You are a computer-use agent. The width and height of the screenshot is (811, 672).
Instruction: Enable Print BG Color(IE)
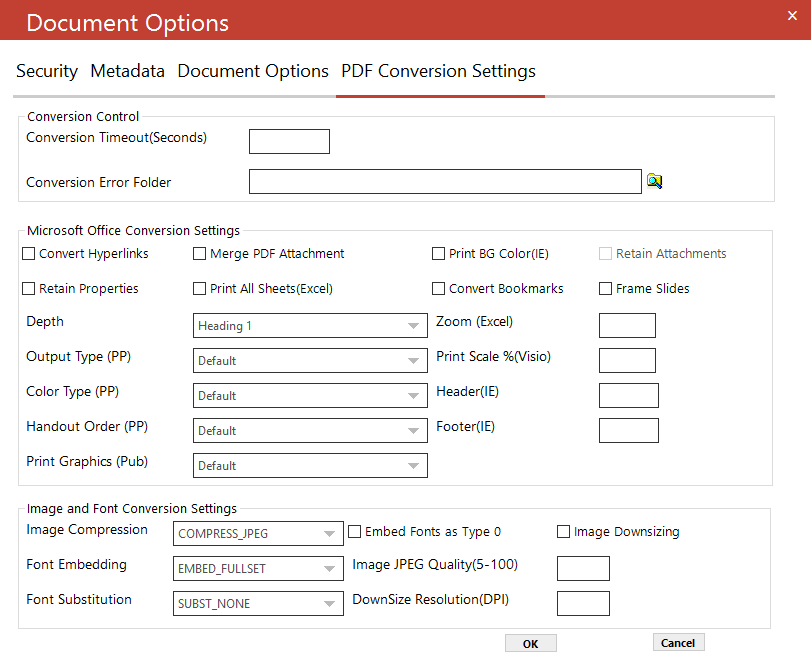[x=438, y=254]
